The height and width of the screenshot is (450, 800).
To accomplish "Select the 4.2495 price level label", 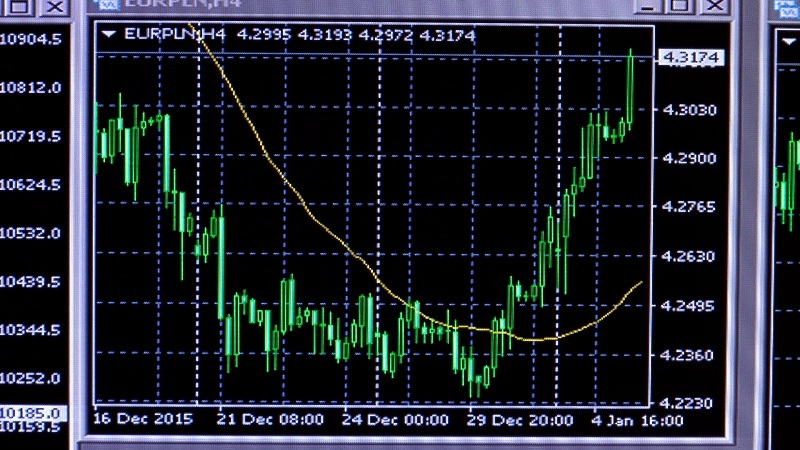I will pos(690,305).
